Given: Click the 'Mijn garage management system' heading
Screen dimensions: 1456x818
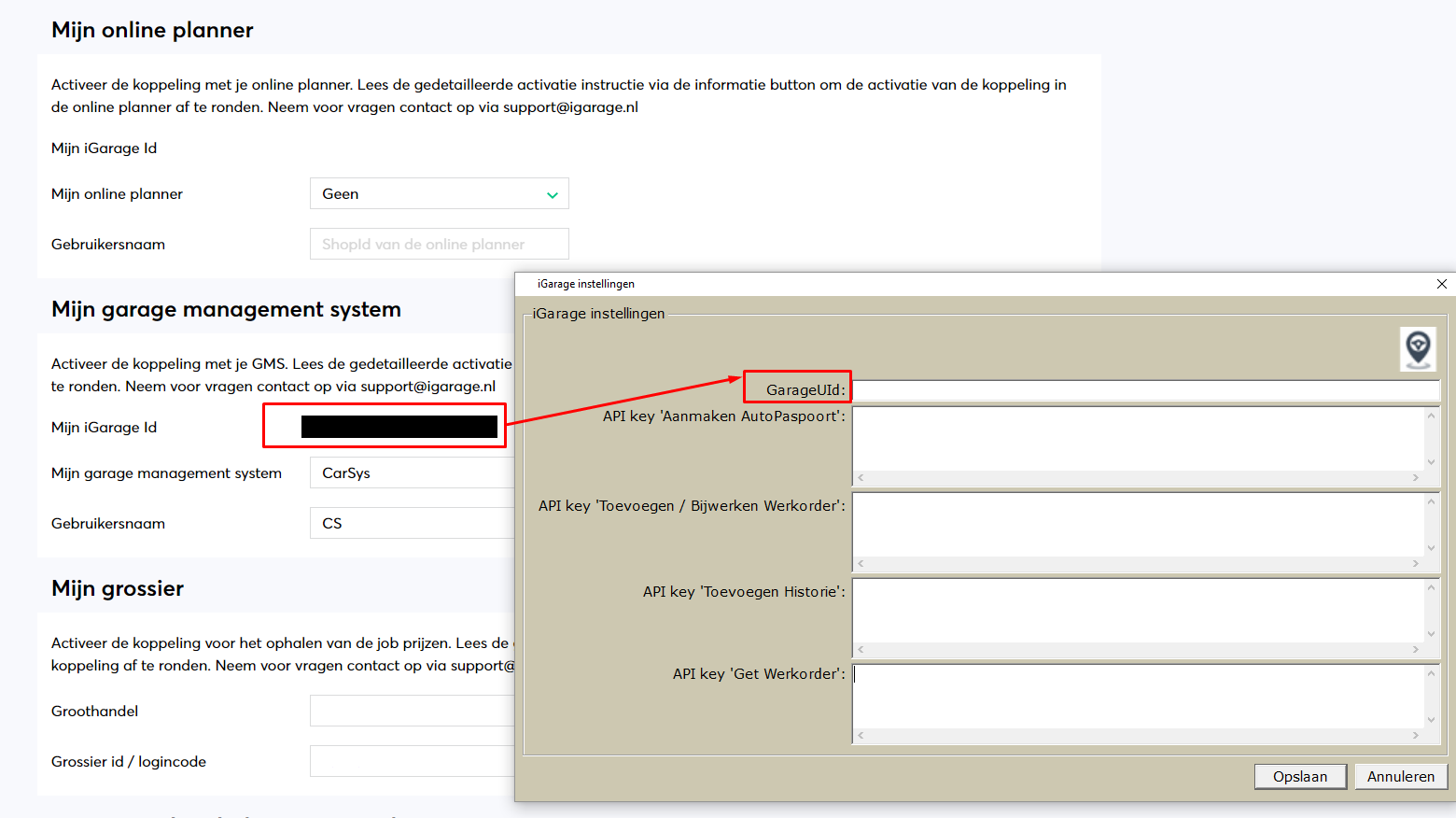Looking at the screenshot, I should coord(226,309).
